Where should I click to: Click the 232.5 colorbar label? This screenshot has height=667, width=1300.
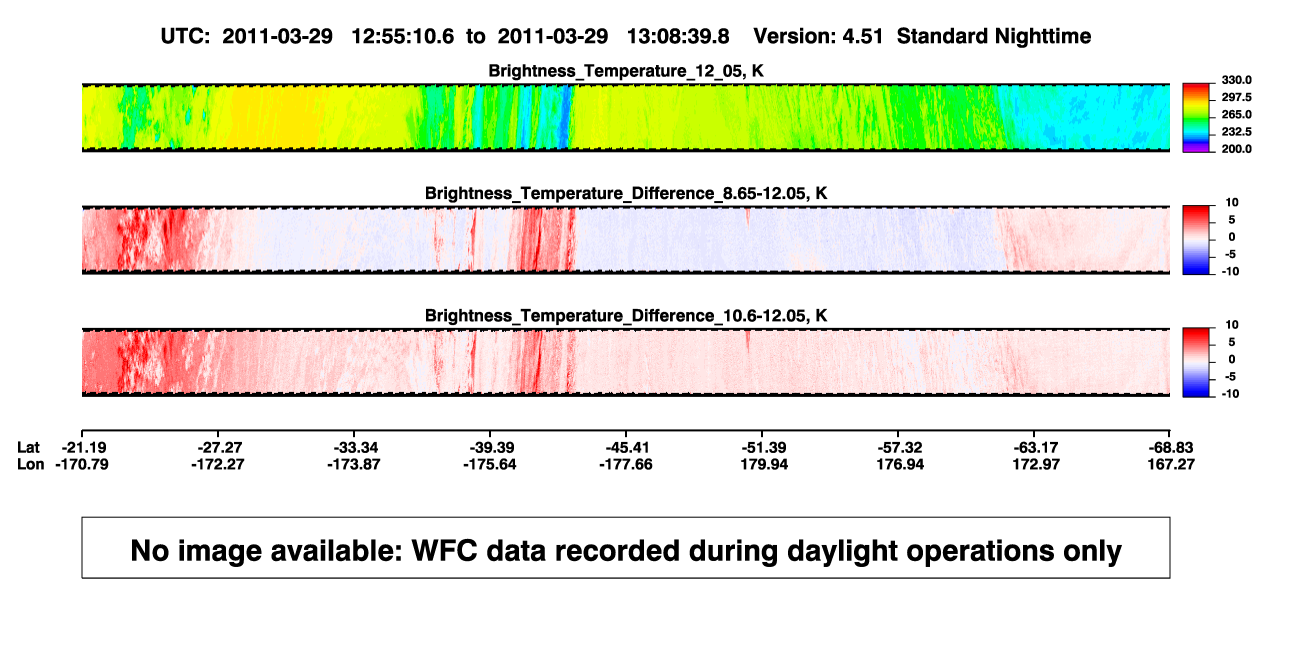coord(1238,131)
